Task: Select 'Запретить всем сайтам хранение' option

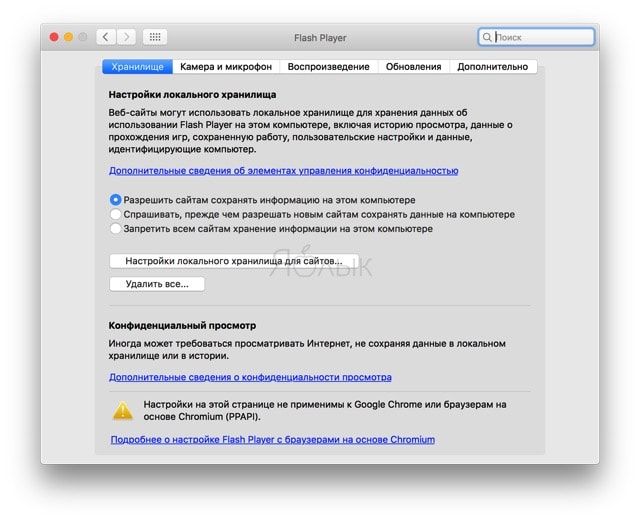Action: tap(116, 229)
